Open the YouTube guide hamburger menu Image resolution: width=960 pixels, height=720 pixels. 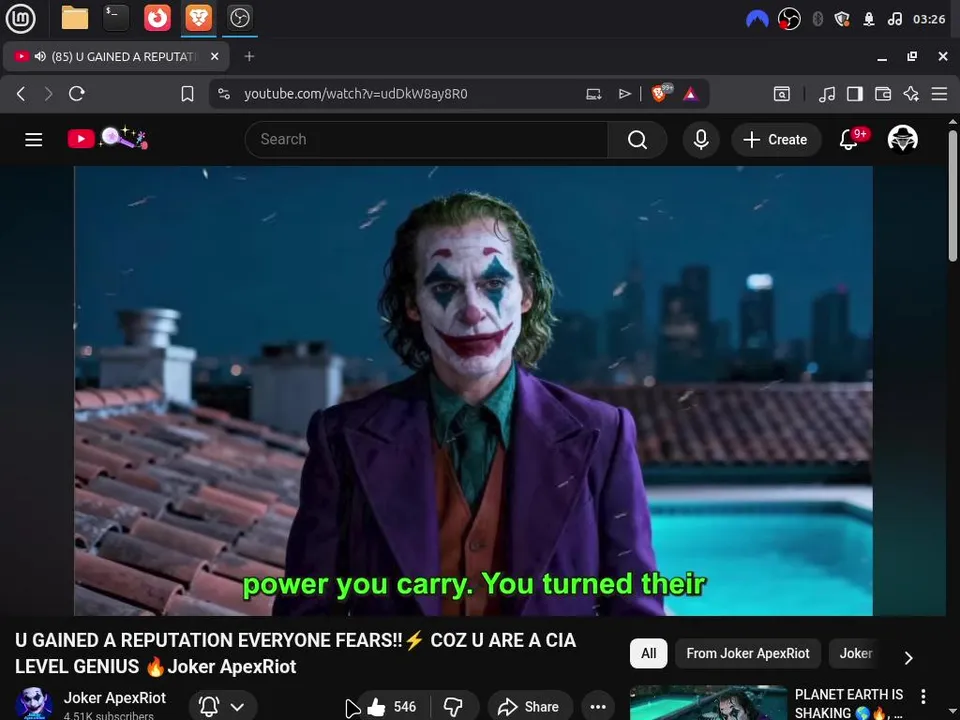34,140
